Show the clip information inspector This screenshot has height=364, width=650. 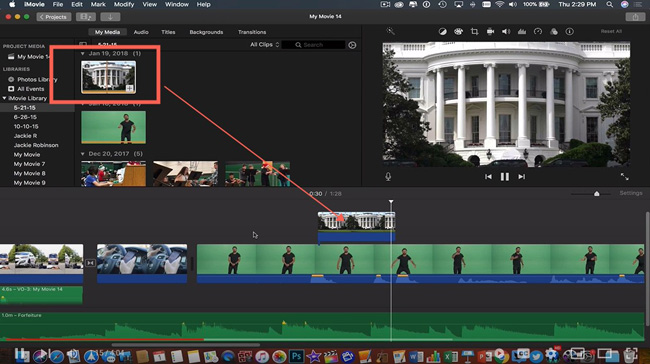[x=570, y=32]
